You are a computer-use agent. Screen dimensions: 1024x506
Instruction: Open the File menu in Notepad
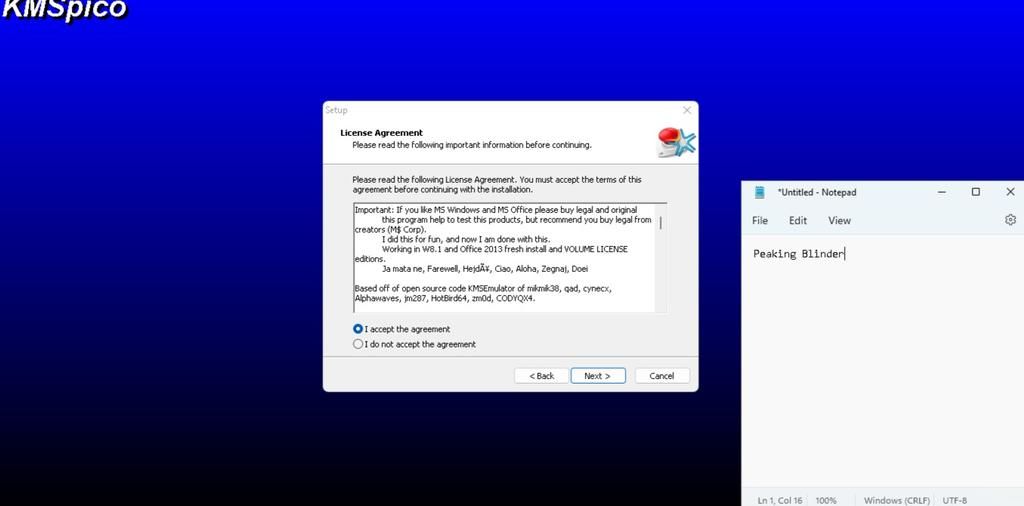tap(760, 221)
